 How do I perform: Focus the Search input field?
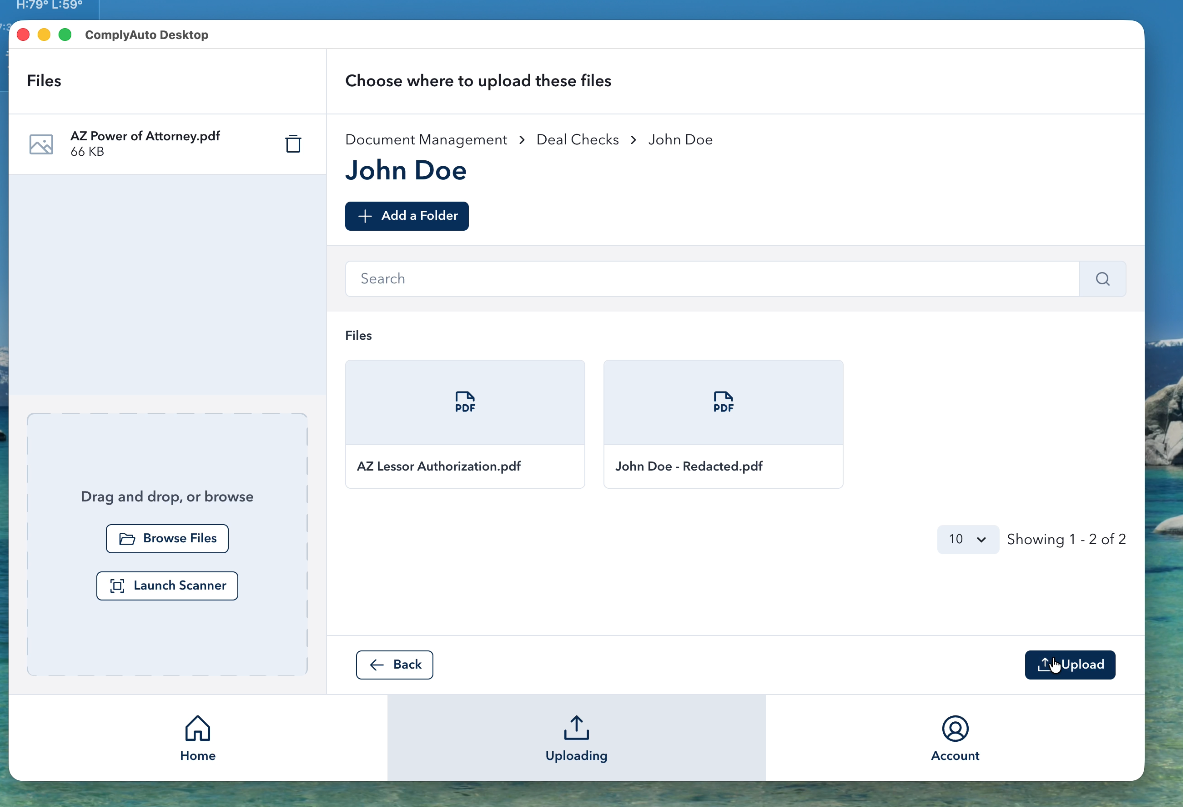(x=711, y=279)
